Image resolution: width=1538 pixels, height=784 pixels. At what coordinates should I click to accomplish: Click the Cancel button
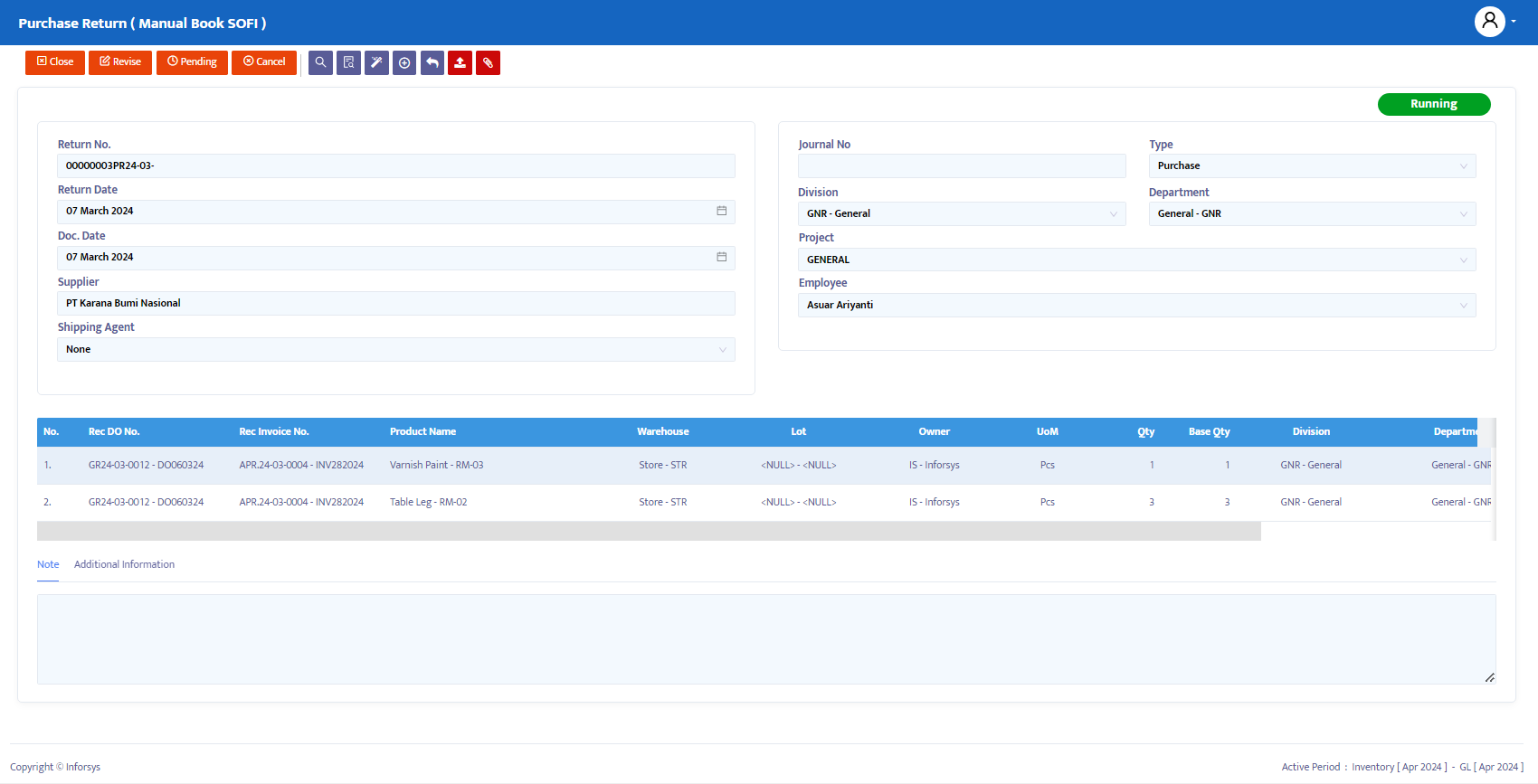(264, 62)
